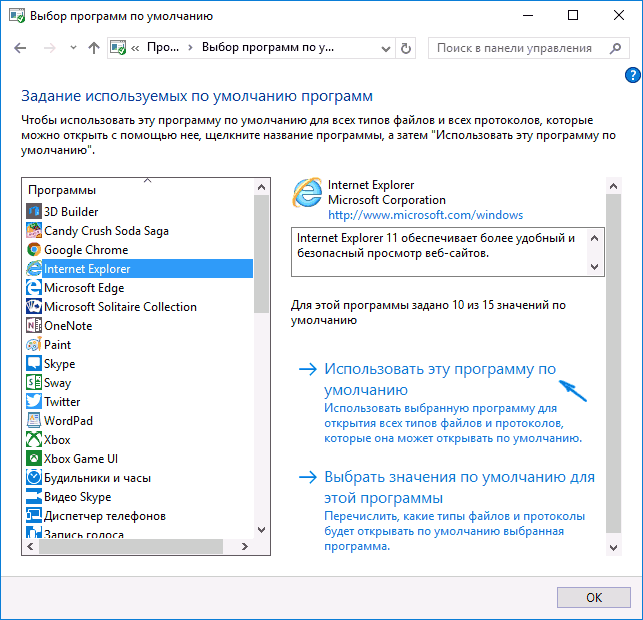Viewport: 643px width, 620px height.
Task: Click Использовать эту программу по умолчанию
Action: (440, 379)
